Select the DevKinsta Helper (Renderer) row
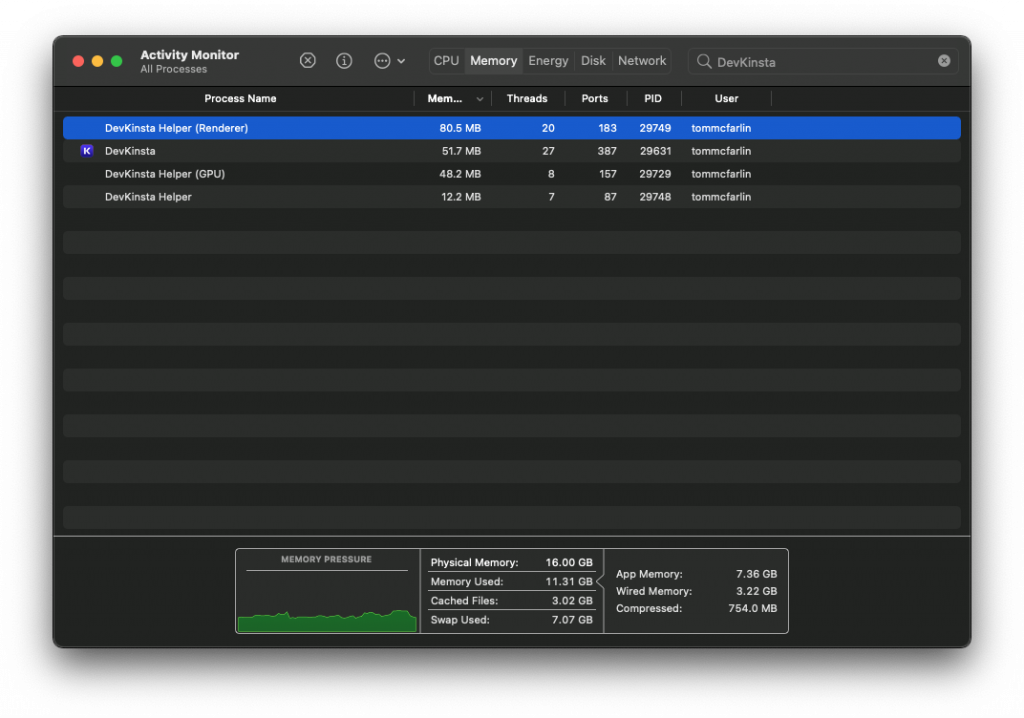Viewport: 1024px width, 718px height. (511, 128)
